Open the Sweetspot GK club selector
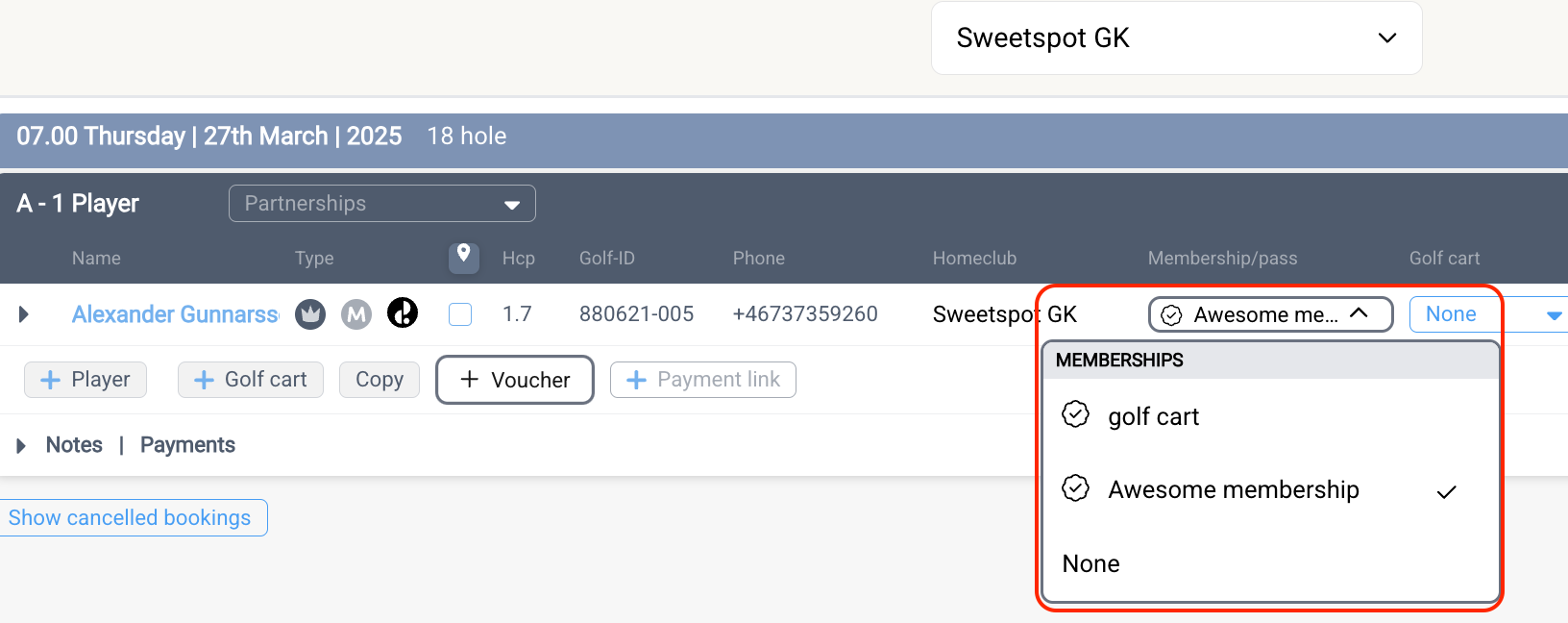The image size is (1568, 623). (1176, 38)
